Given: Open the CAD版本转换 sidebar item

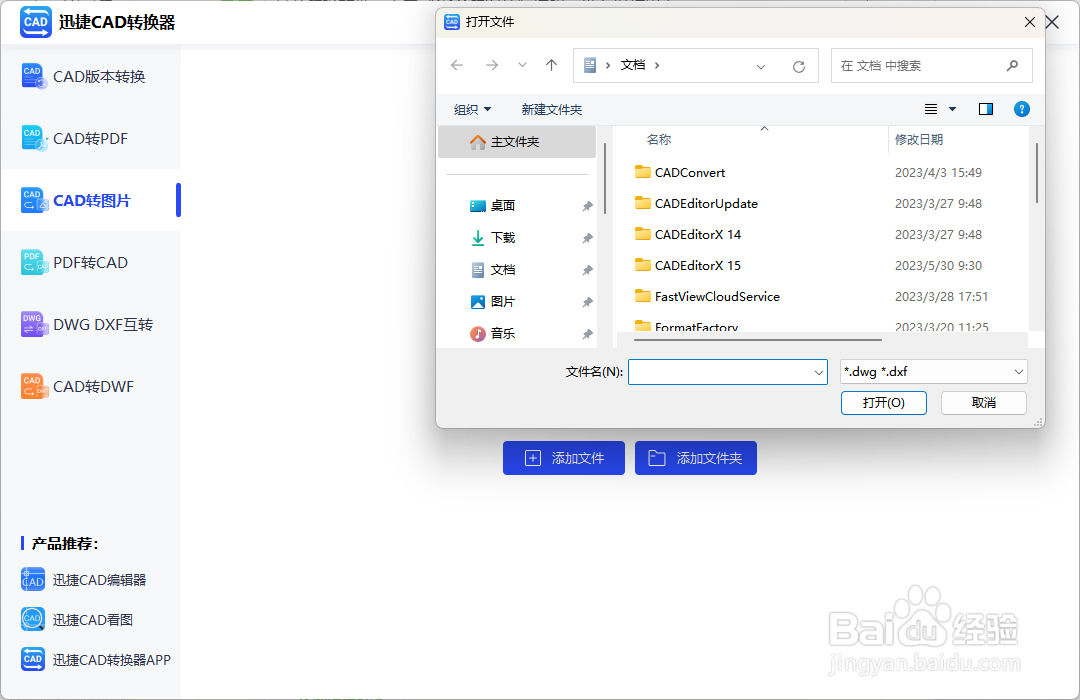Looking at the screenshot, I should pyautogui.click(x=91, y=76).
